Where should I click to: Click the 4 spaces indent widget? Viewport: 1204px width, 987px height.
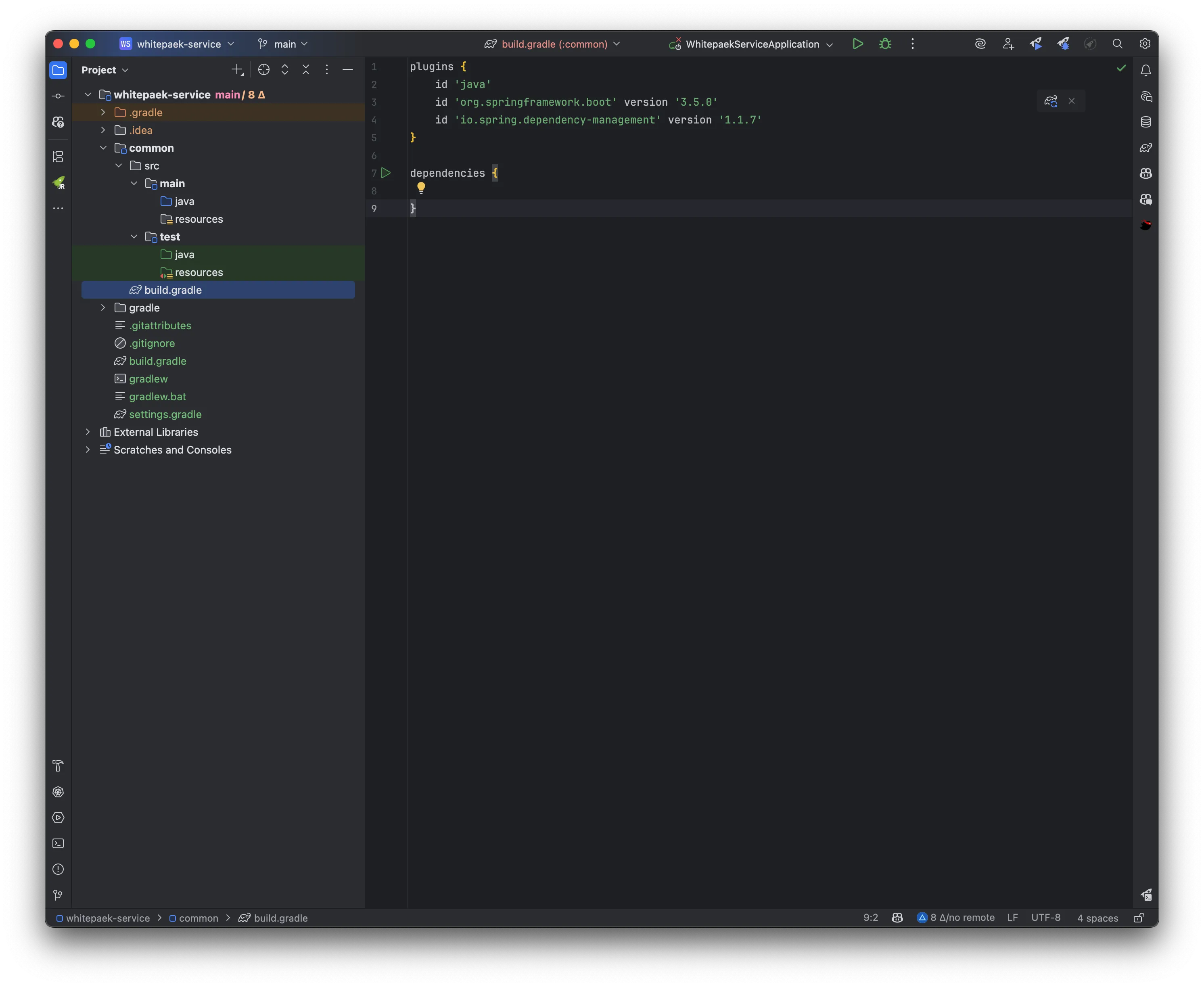(1097, 918)
